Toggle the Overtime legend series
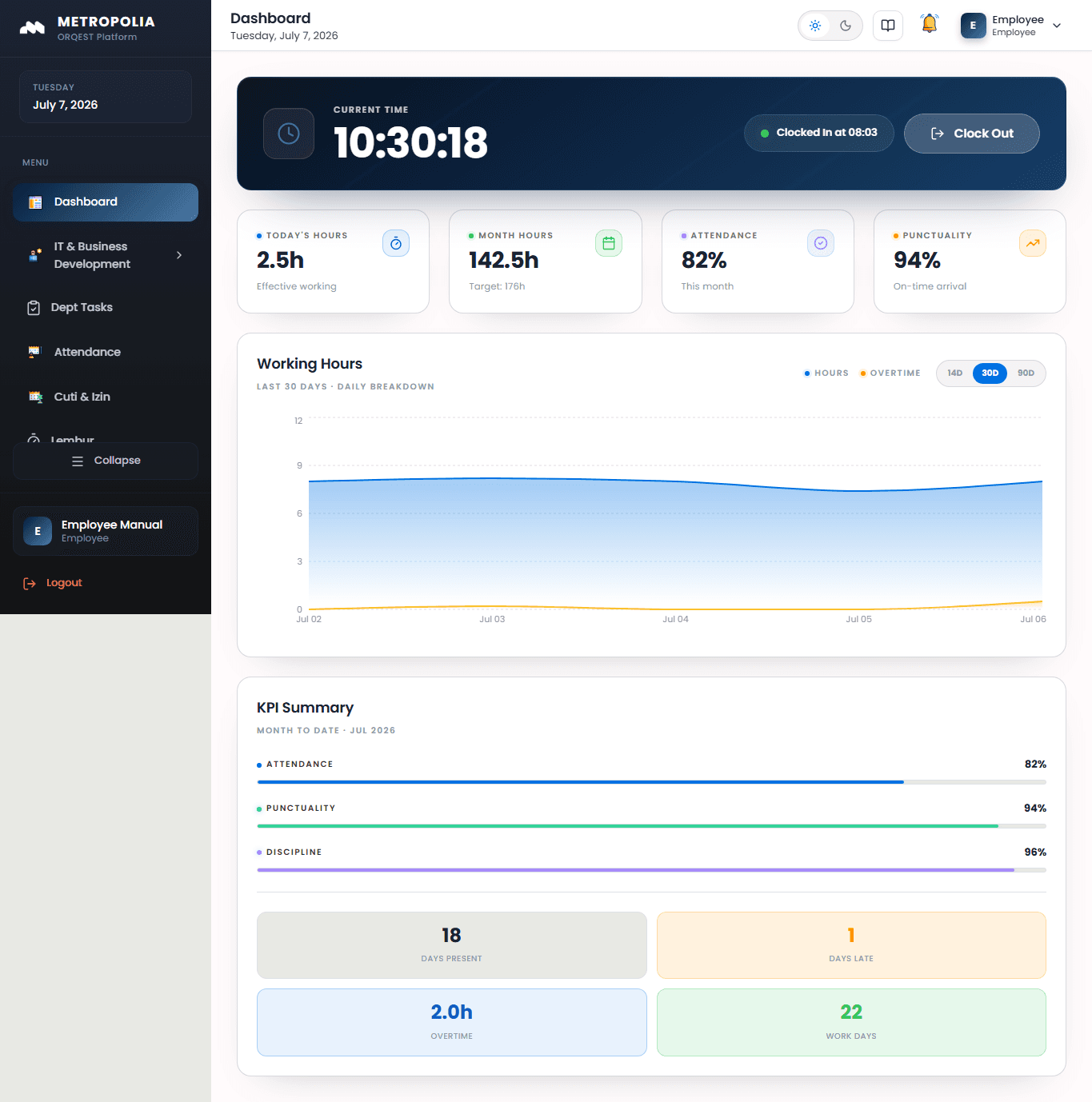This screenshot has height=1102, width=1092. [x=890, y=373]
